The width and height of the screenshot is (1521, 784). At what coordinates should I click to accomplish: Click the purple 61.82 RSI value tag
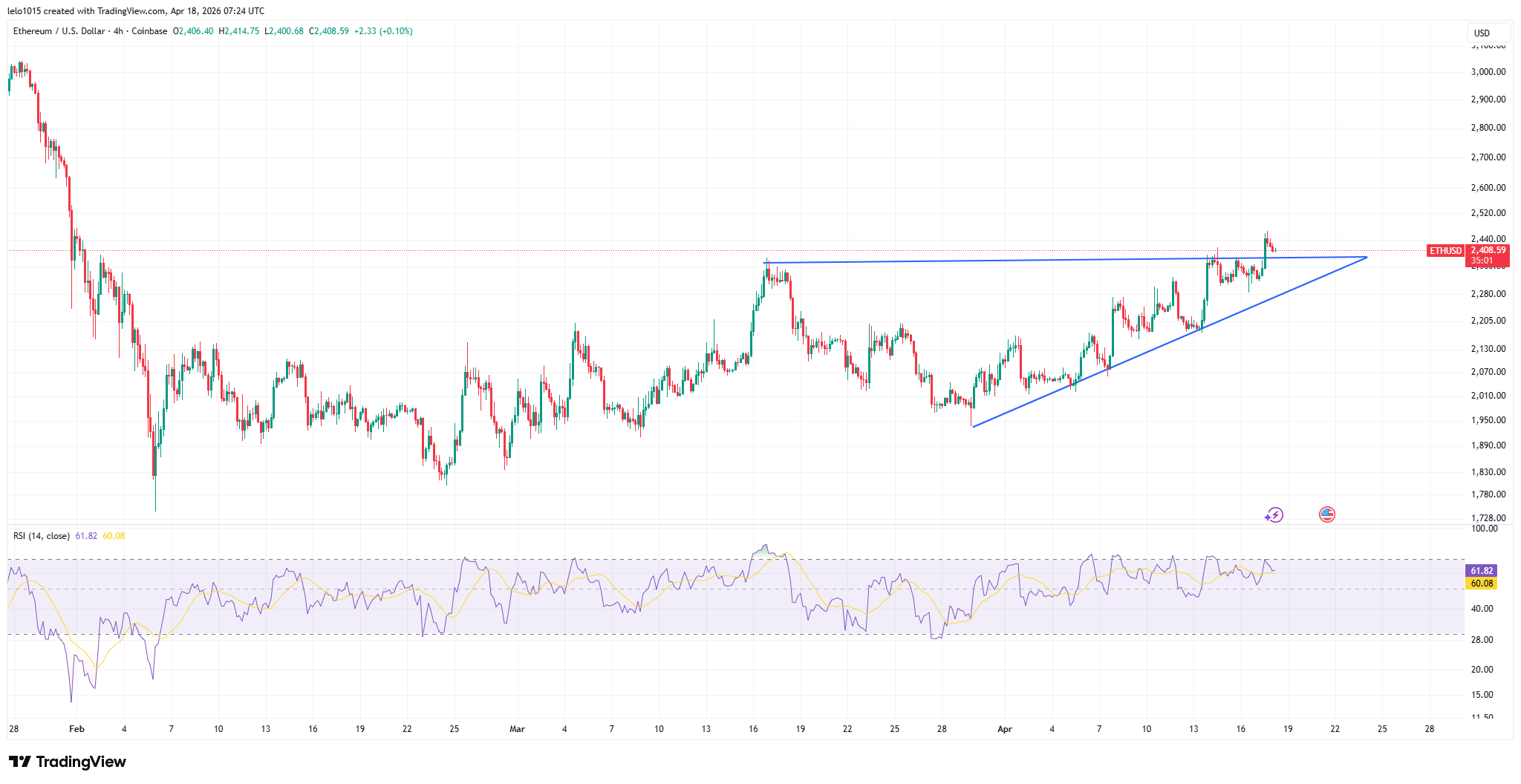pos(1481,571)
